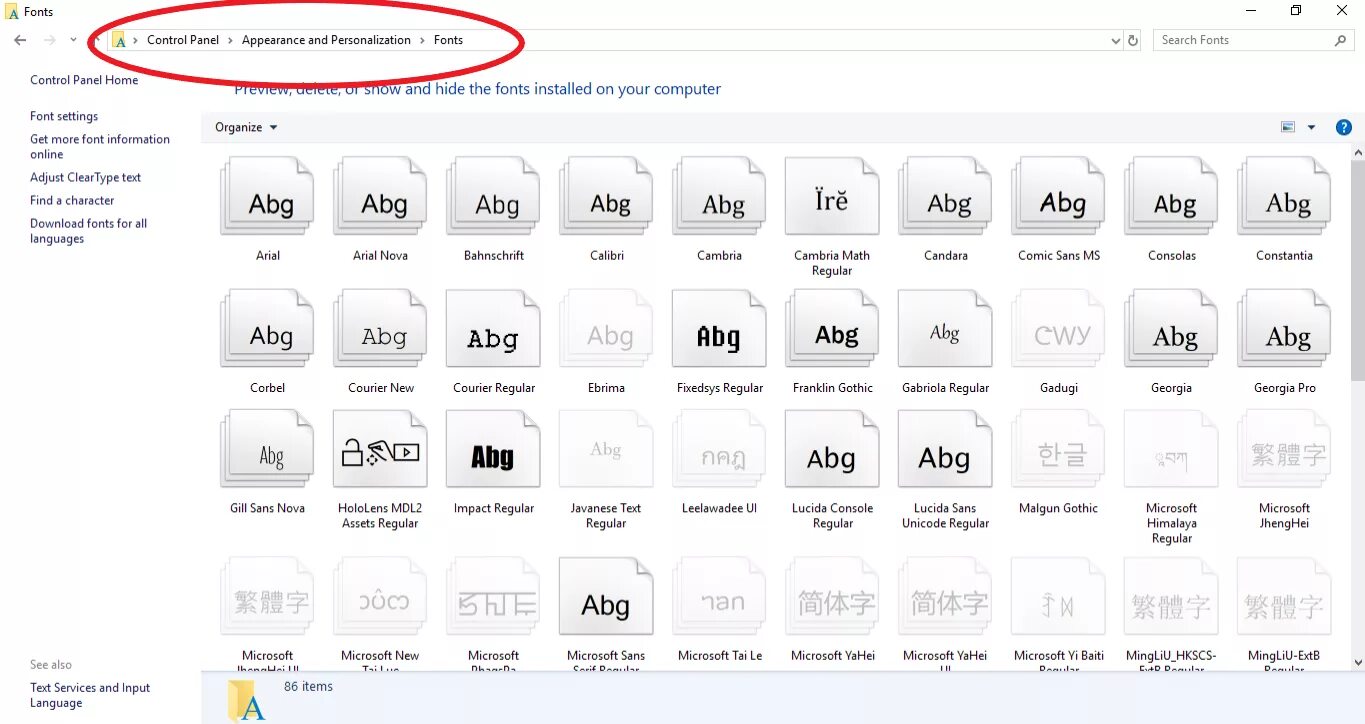
Task: Select the Cambria Math Regular font icon
Action: pos(832,196)
